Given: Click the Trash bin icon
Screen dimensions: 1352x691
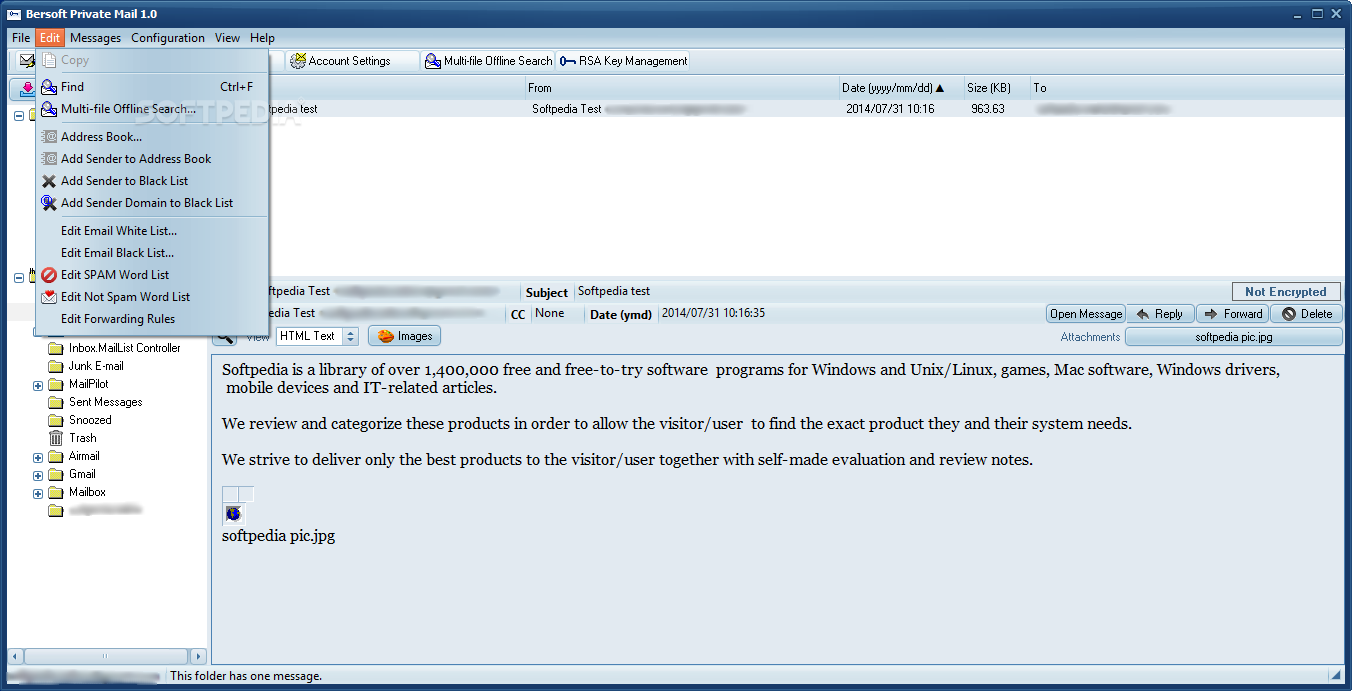Looking at the screenshot, I should [56, 438].
